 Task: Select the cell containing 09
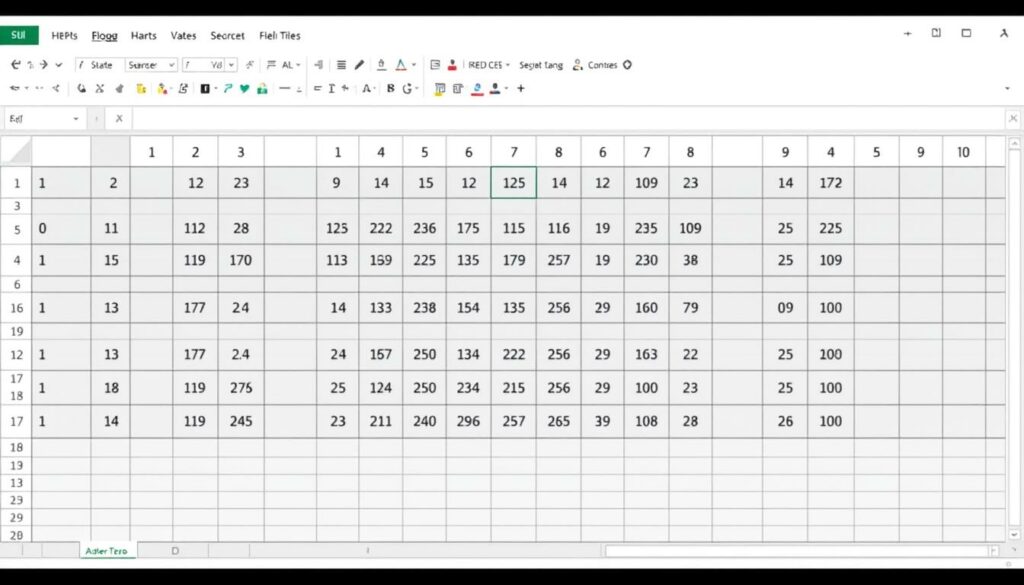(785, 308)
